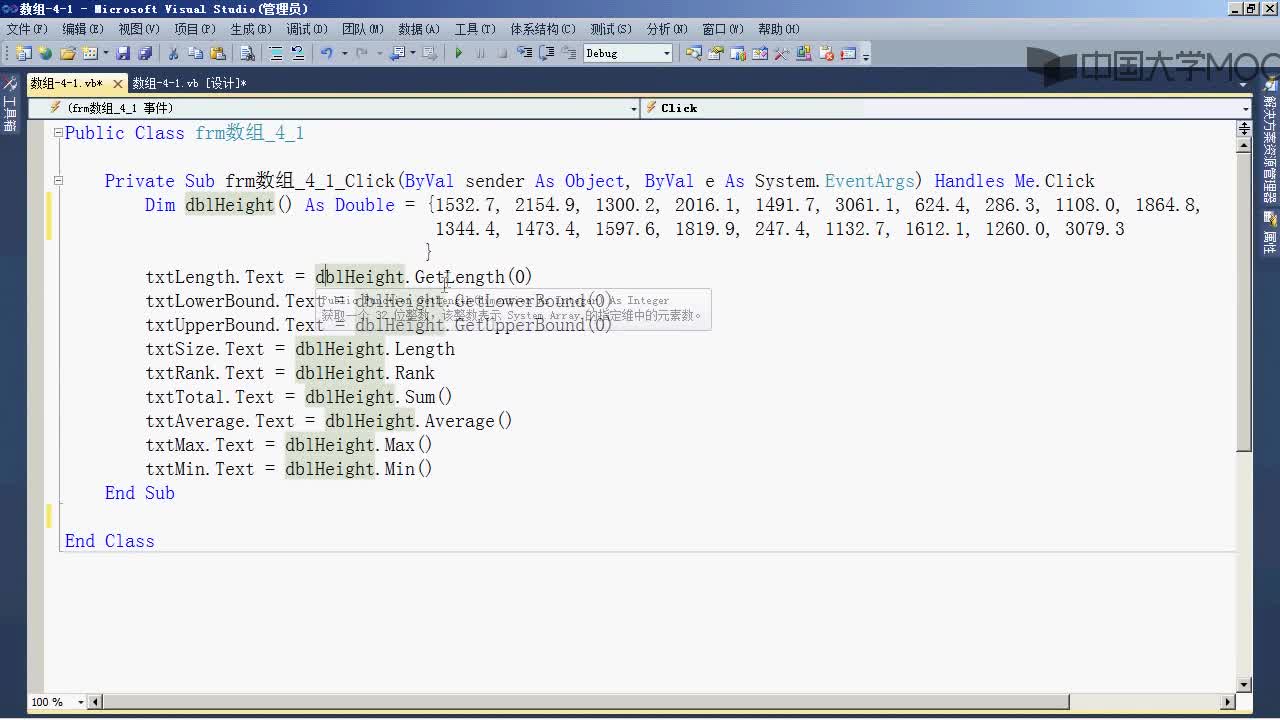Click the Navigate Backward icon

[x=398, y=53]
